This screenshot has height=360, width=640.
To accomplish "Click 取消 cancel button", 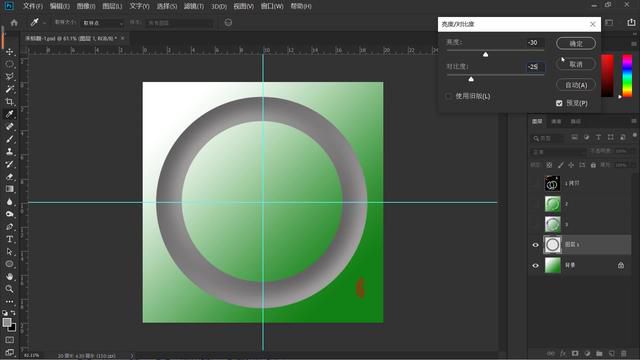I will (x=576, y=64).
